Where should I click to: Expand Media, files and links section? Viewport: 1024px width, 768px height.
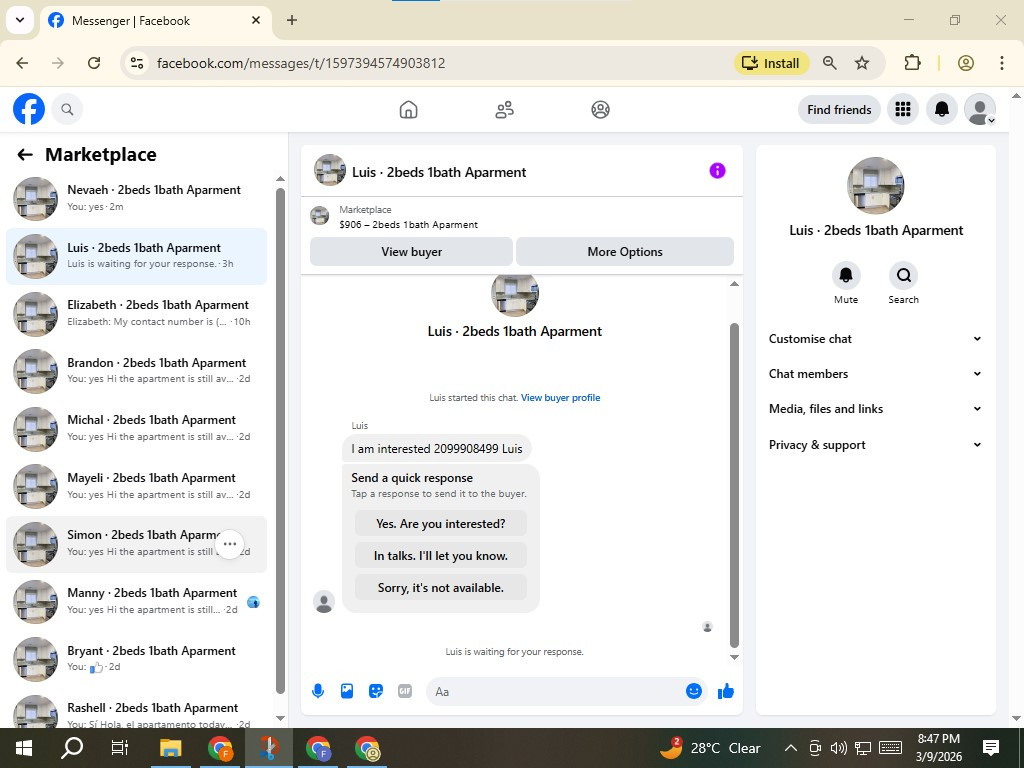tap(875, 409)
